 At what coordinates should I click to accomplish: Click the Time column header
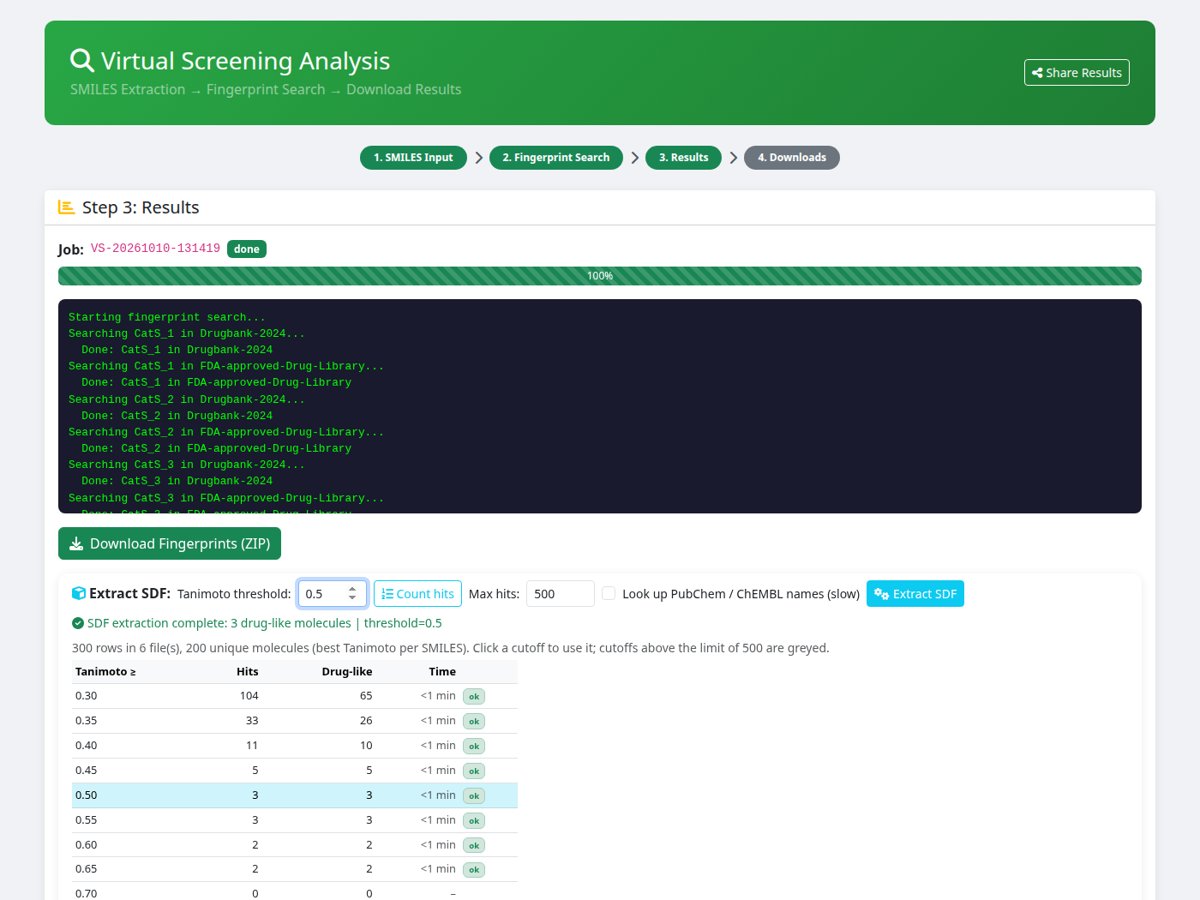tap(442, 672)
